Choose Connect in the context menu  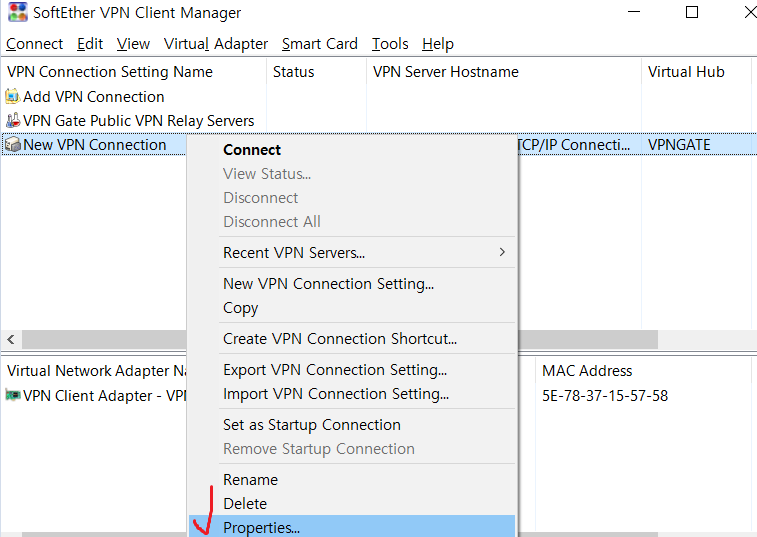(351, 150)
